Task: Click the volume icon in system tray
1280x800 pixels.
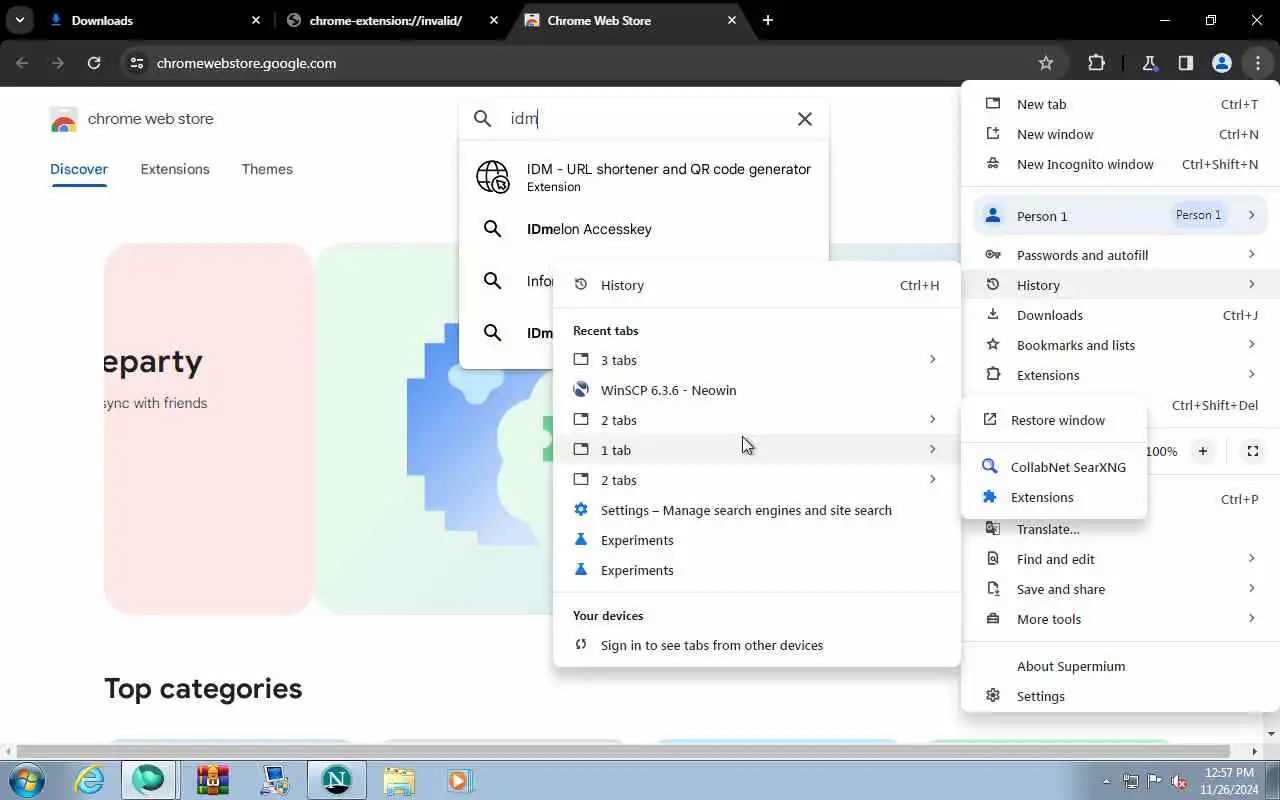Action: [1179, 781]
